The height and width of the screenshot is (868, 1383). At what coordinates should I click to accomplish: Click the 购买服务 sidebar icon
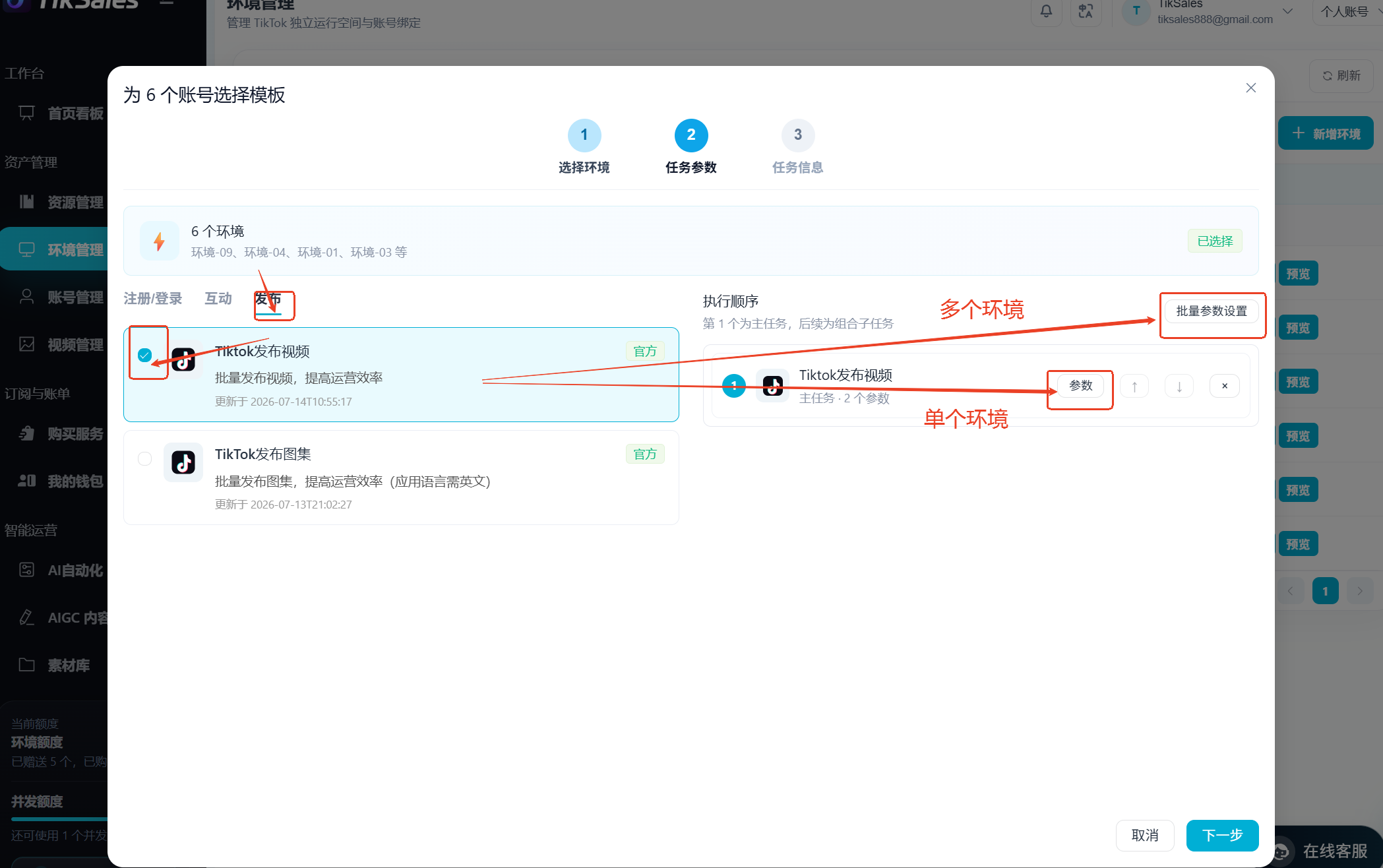pyautogui.click(x=26, y=433)
